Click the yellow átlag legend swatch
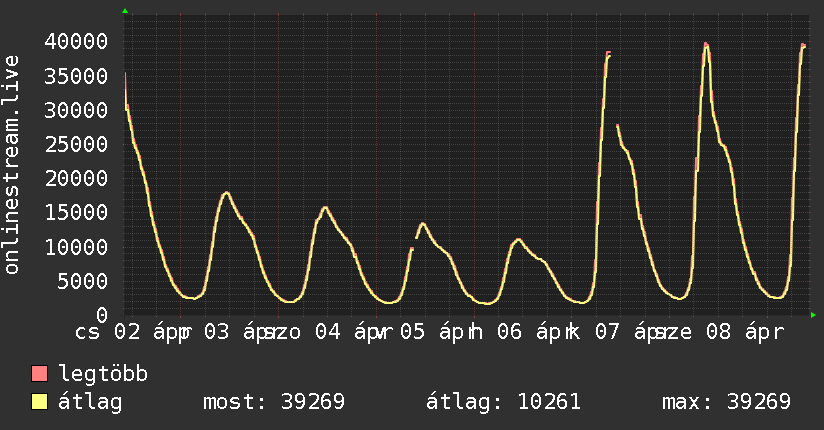Image resolution: width=824 pixels, height=430 pixels. coord(39,401)
